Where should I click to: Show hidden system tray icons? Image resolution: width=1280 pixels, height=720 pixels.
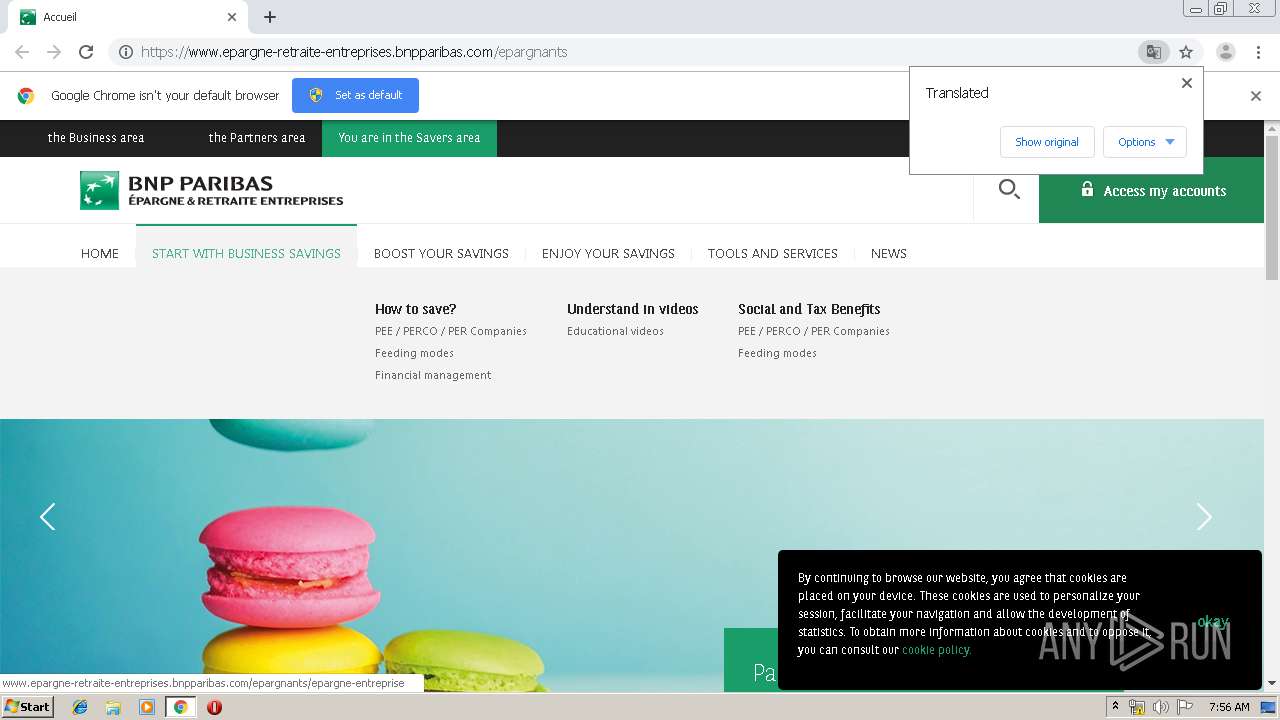[x=1115, y=707]
